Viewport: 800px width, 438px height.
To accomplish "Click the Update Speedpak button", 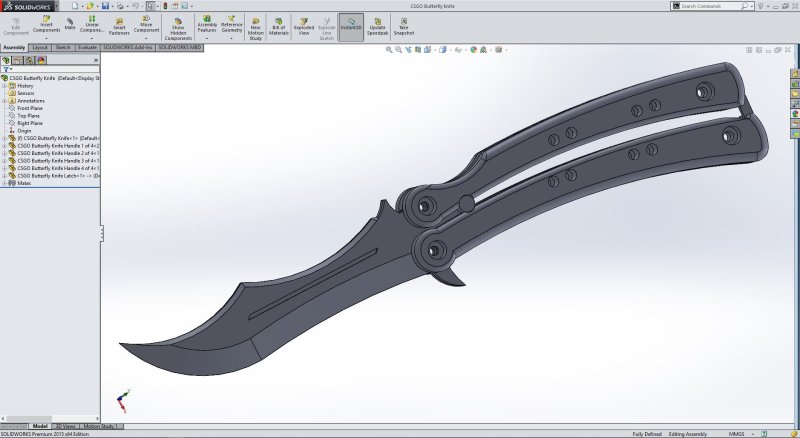I will [377, 26].
